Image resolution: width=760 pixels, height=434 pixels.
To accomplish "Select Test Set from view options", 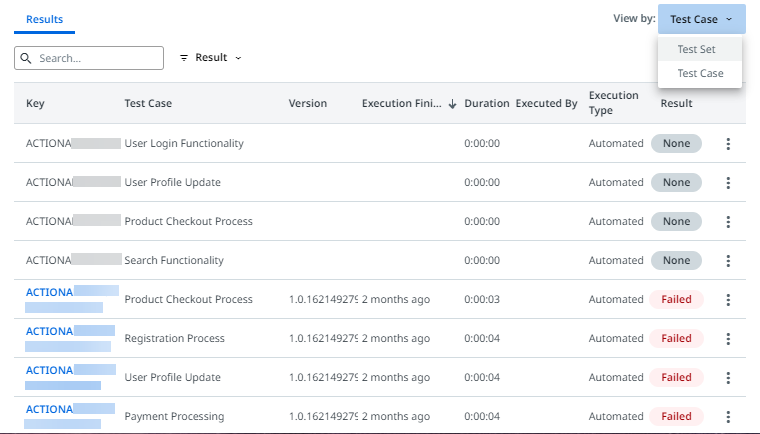I will coord(695,49).
